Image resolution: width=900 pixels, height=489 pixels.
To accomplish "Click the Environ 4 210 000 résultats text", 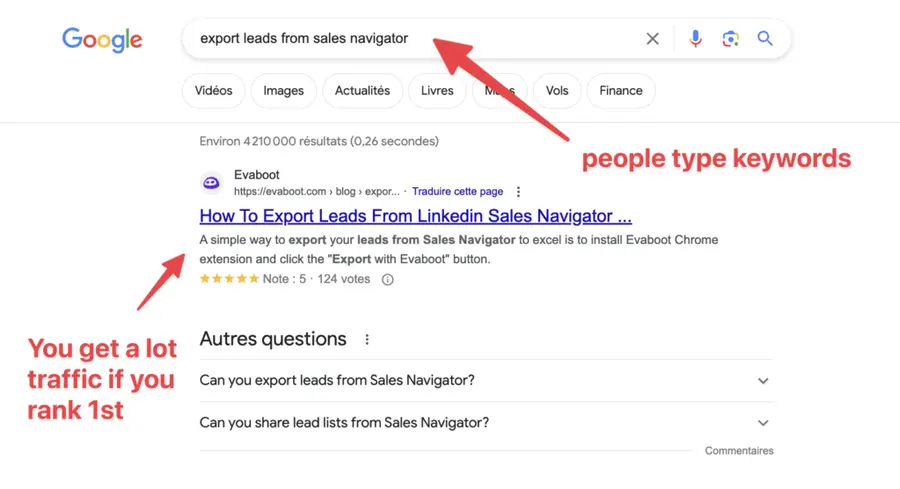I will (319, 141).
